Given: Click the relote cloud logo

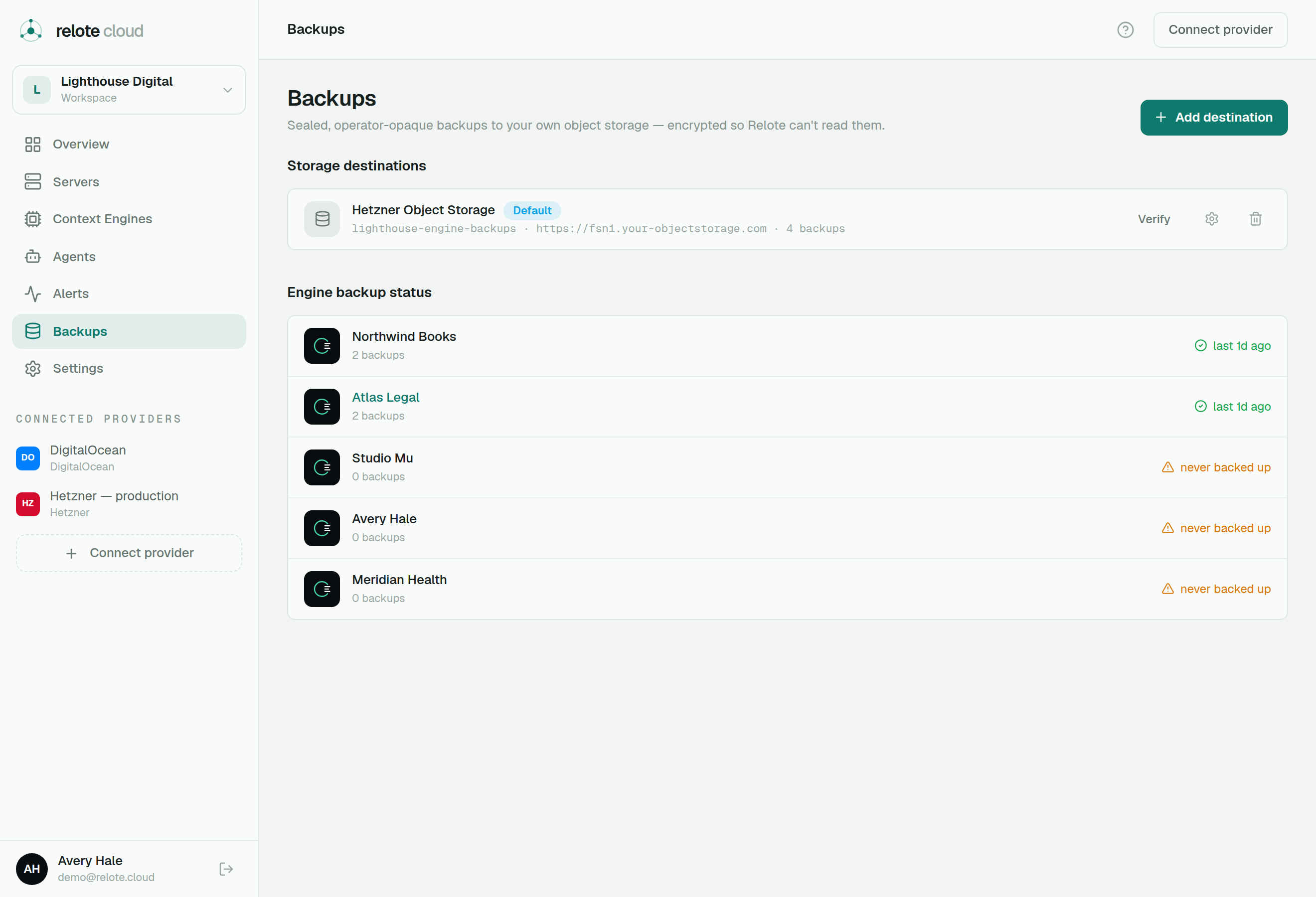Looking at the screenshot, I should 82,30.
